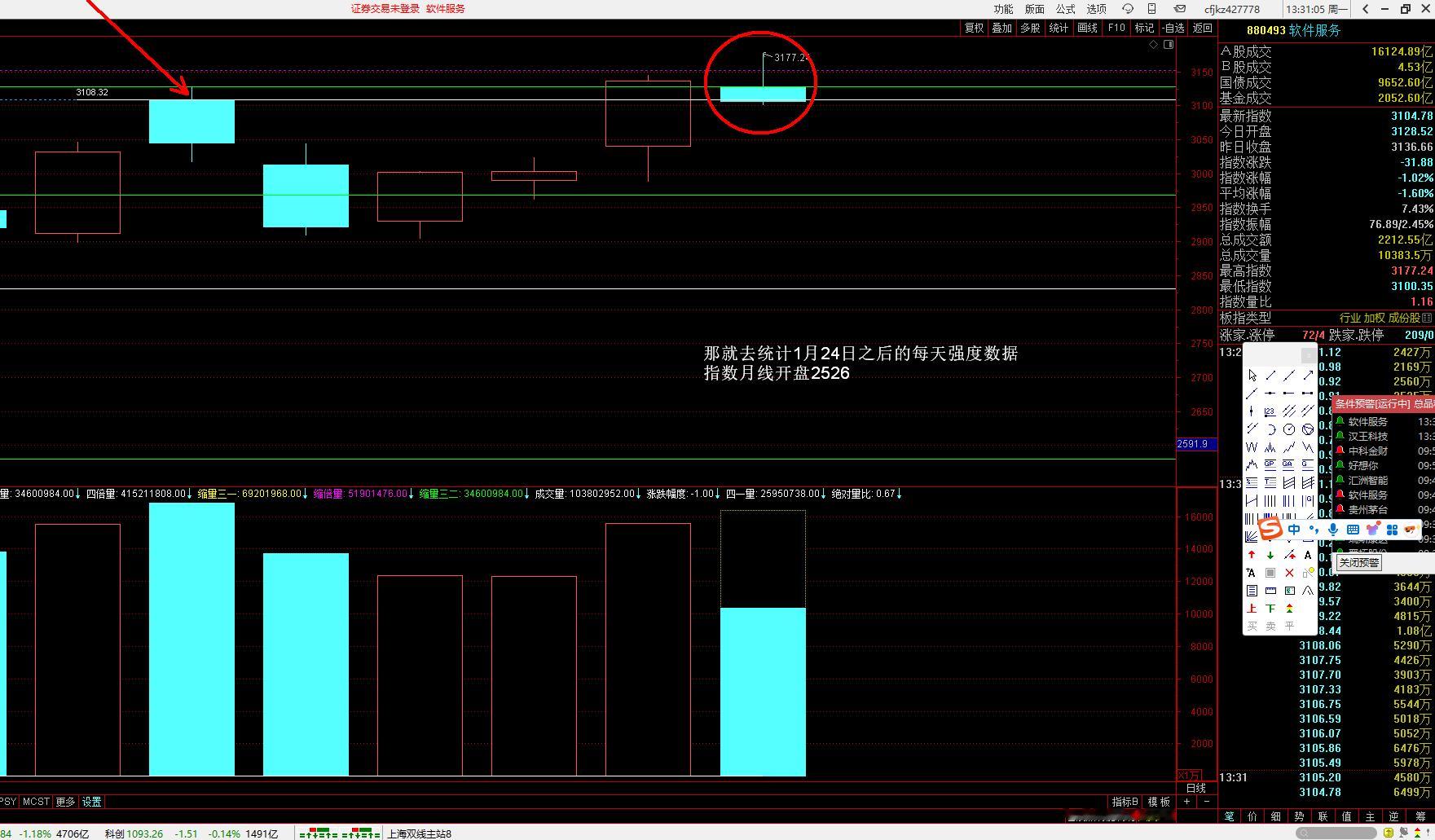Click the green 下 marker icon
The image size is (1435, 840).
1270,608
